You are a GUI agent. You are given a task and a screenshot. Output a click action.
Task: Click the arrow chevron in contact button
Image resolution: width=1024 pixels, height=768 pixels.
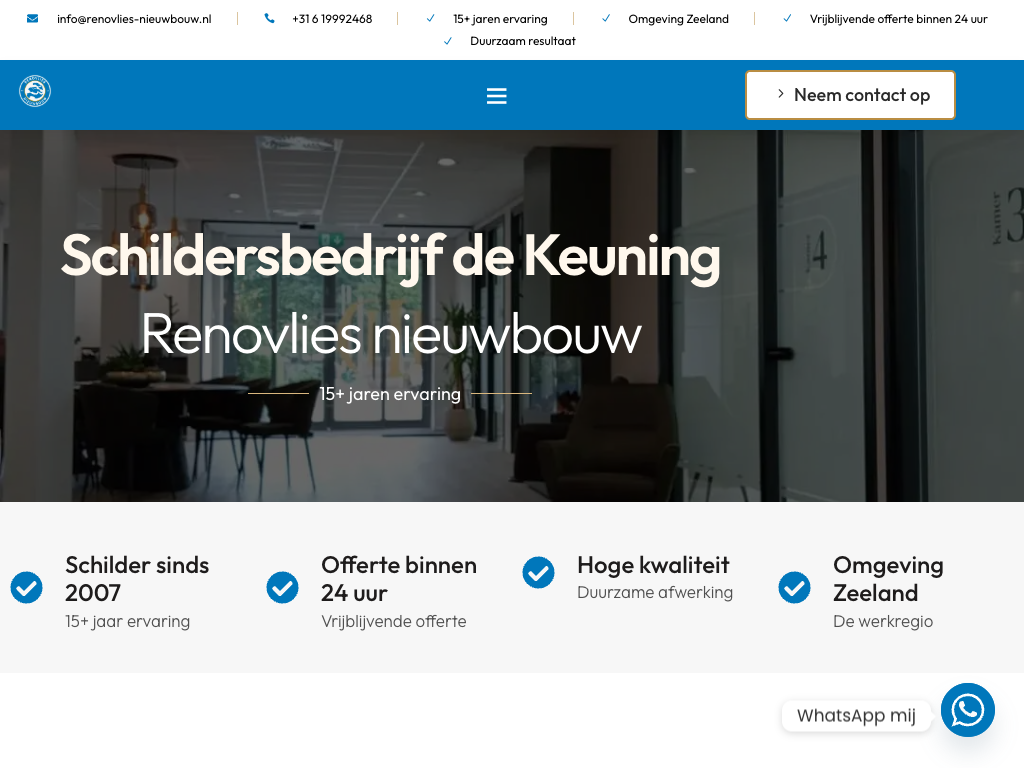(780, 94)
